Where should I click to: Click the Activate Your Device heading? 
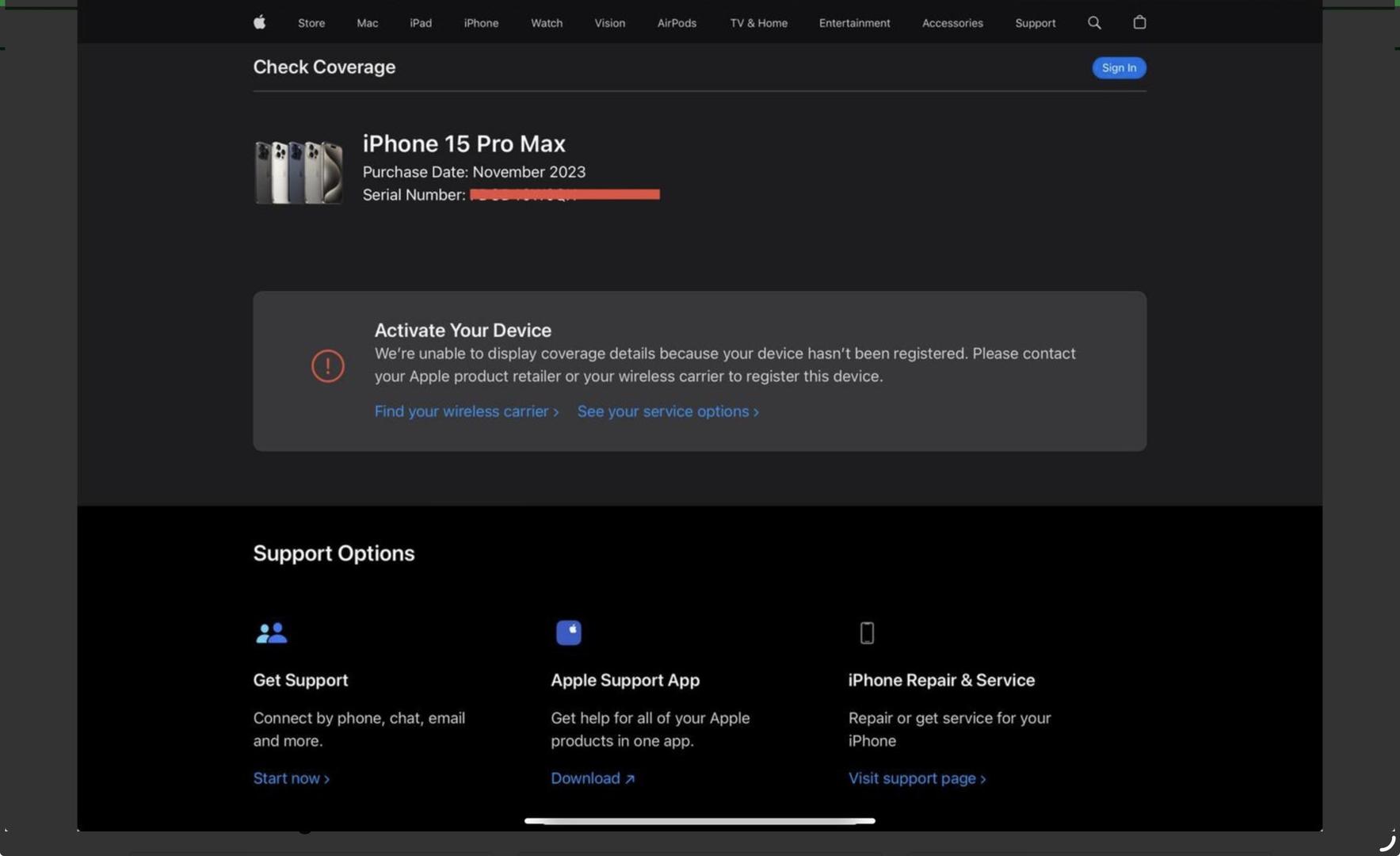[x=463, y=330]
